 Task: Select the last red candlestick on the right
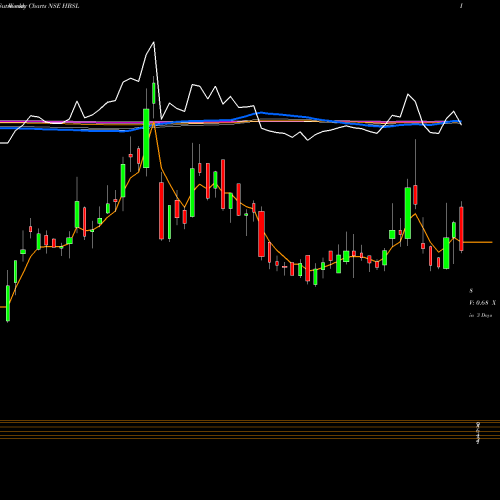click(x=461, y=229)
